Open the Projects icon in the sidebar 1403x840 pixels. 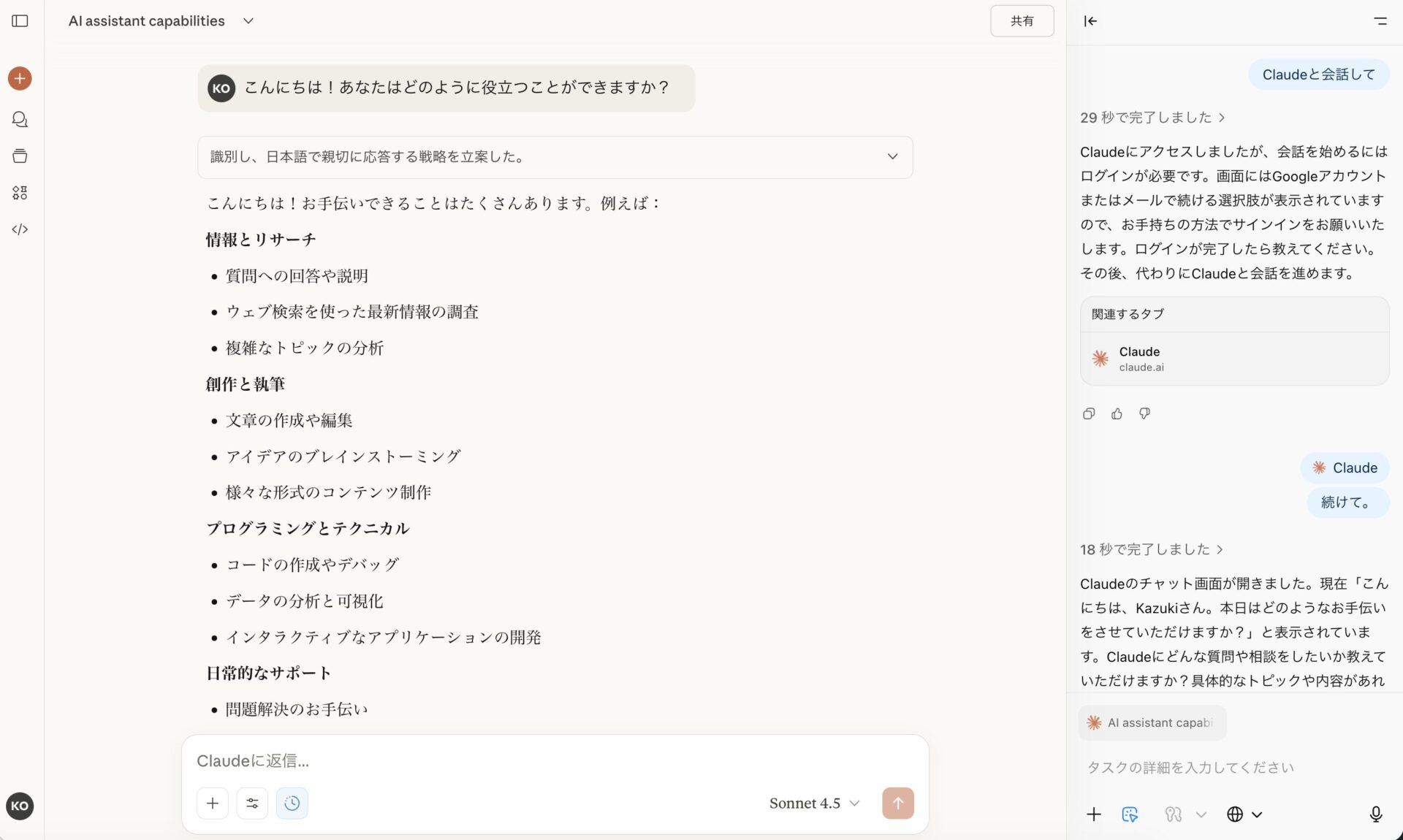(20, 156)
